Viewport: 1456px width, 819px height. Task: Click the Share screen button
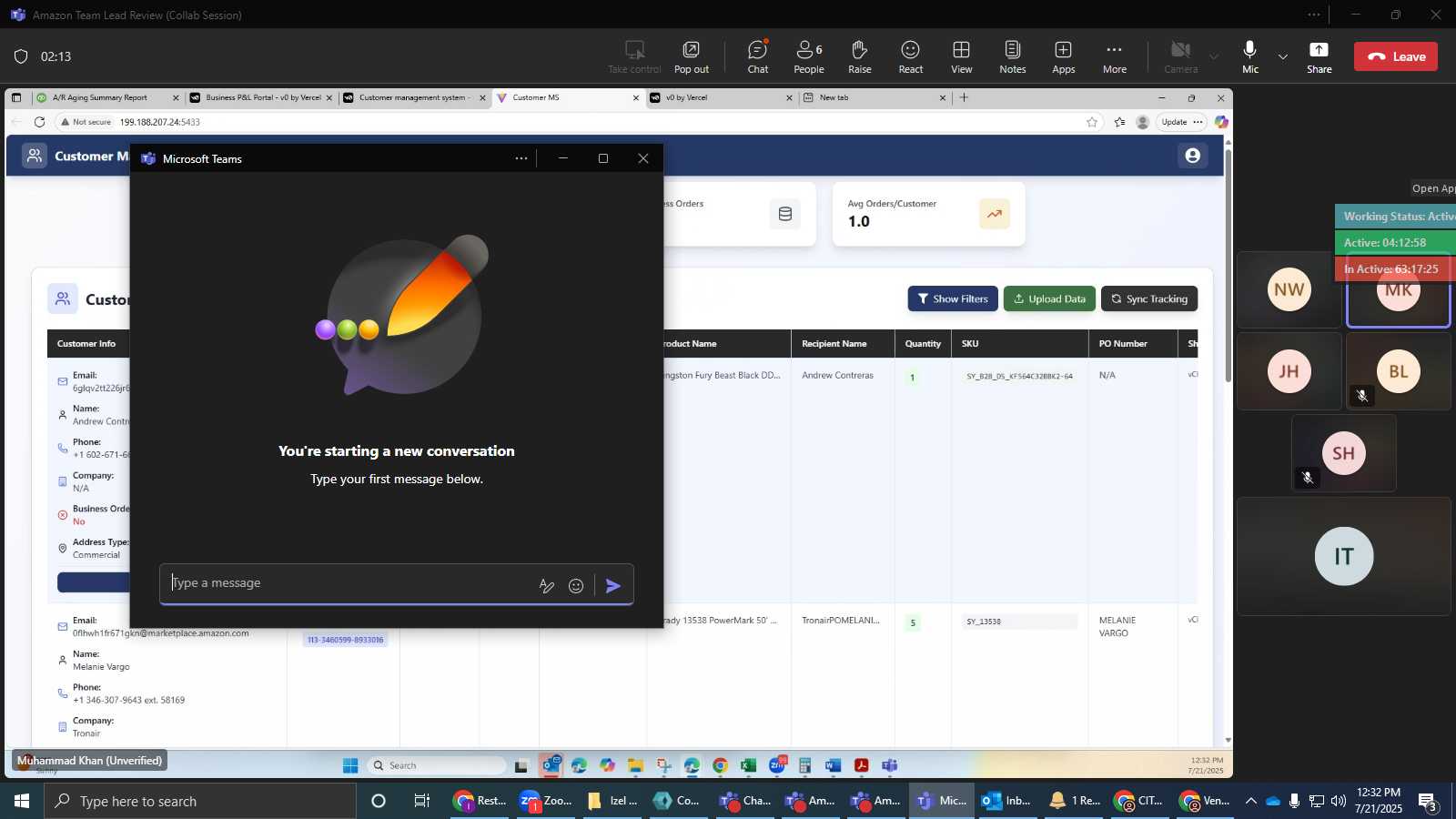pyautogui.click(x=1319, y=56)
